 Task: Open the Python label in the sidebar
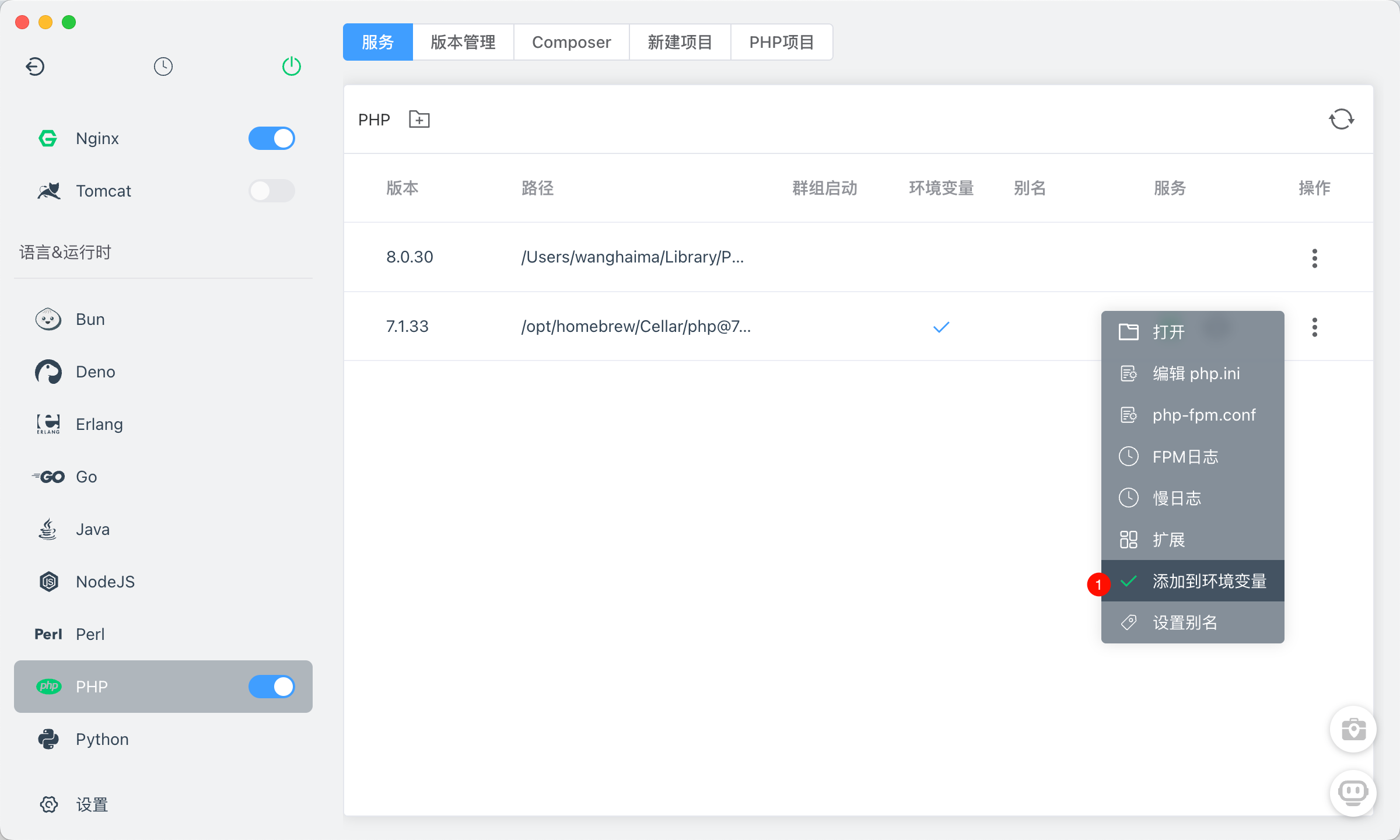click(102, 739)
